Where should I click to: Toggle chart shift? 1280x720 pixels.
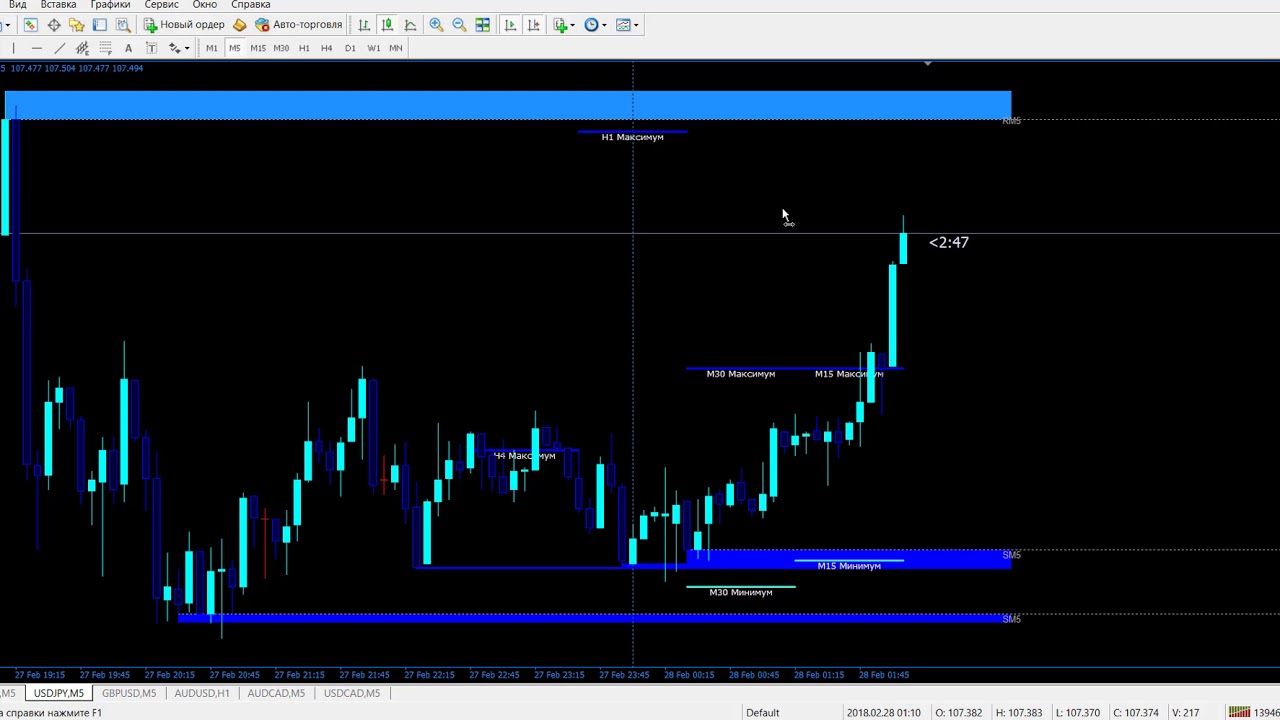click(x=534, y=25)
